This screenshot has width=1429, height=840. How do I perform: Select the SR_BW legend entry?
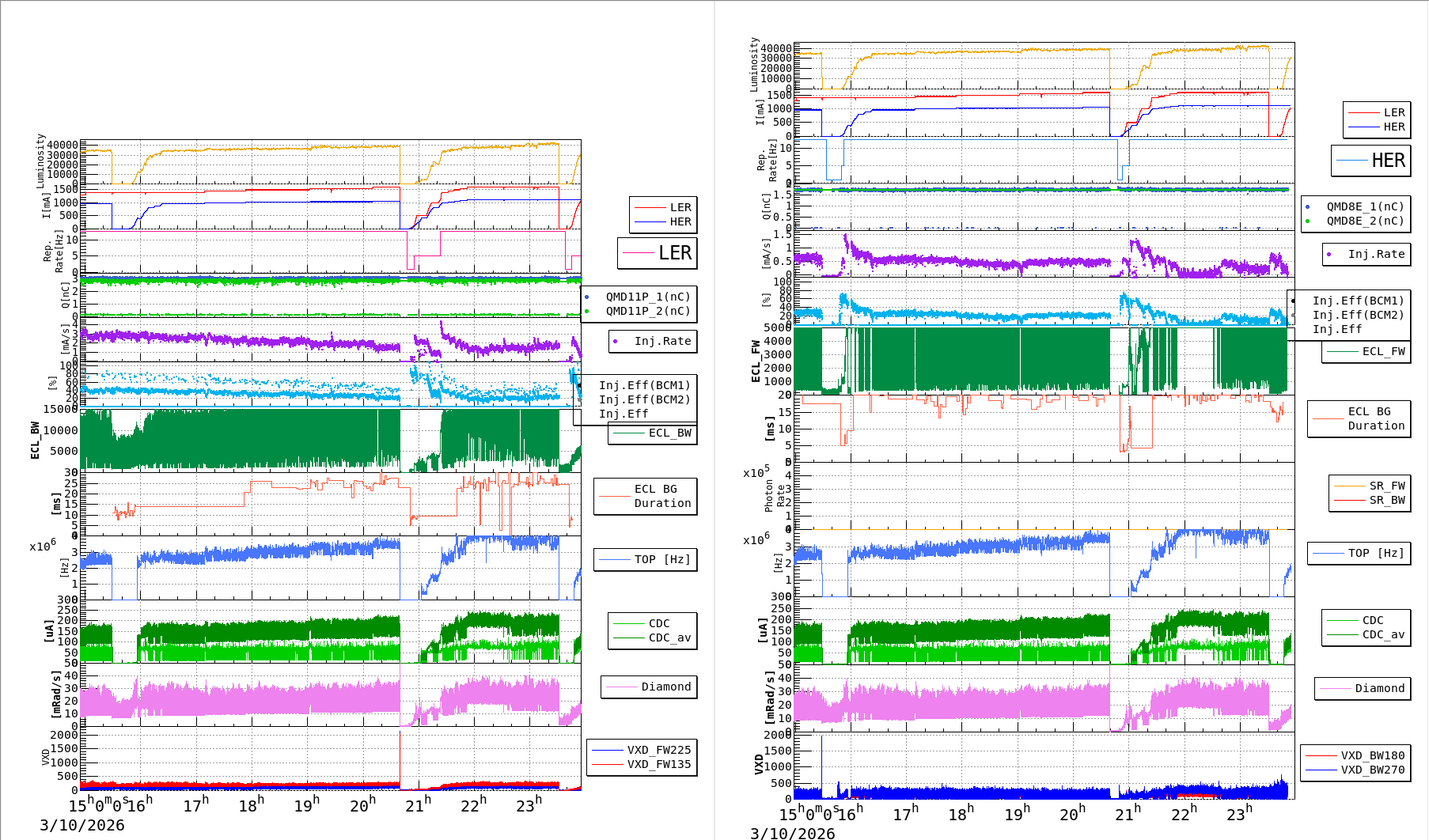[1387, 500]
